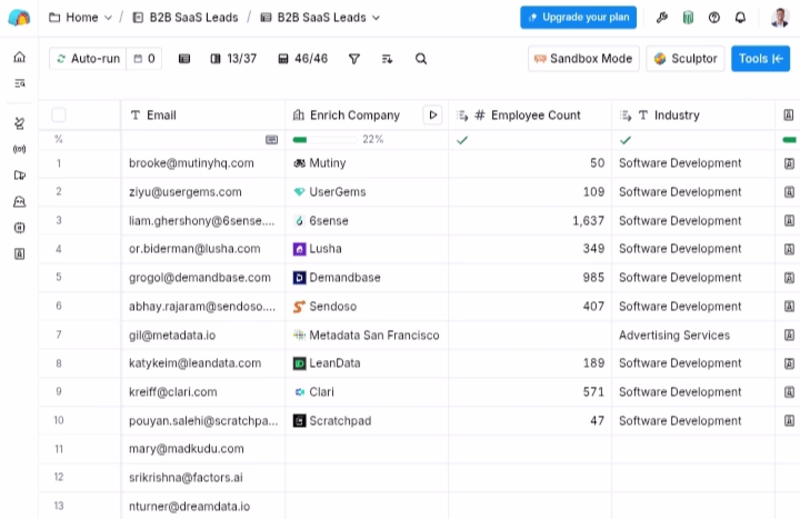
Task: Open the schedule count button showing 0
Action: coord(144,59)
